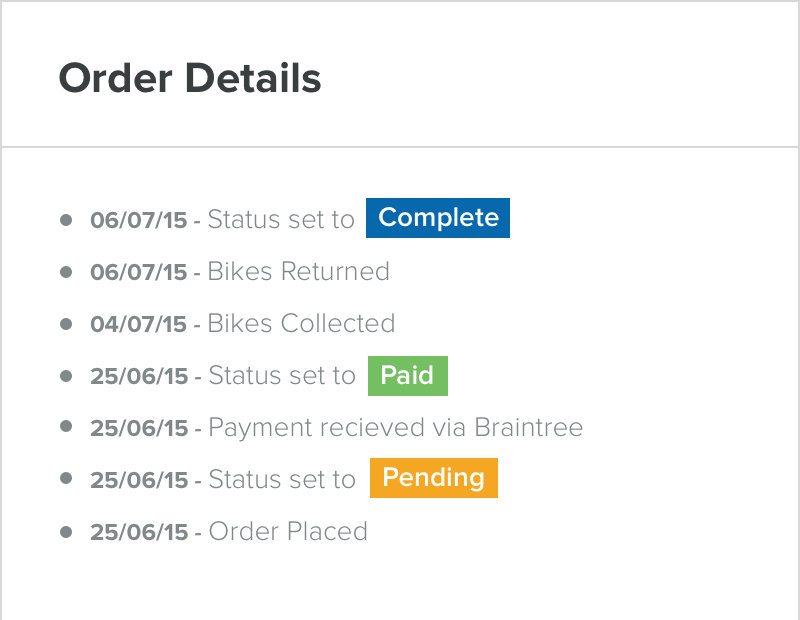Select the Order Details heading

point(190,78)
